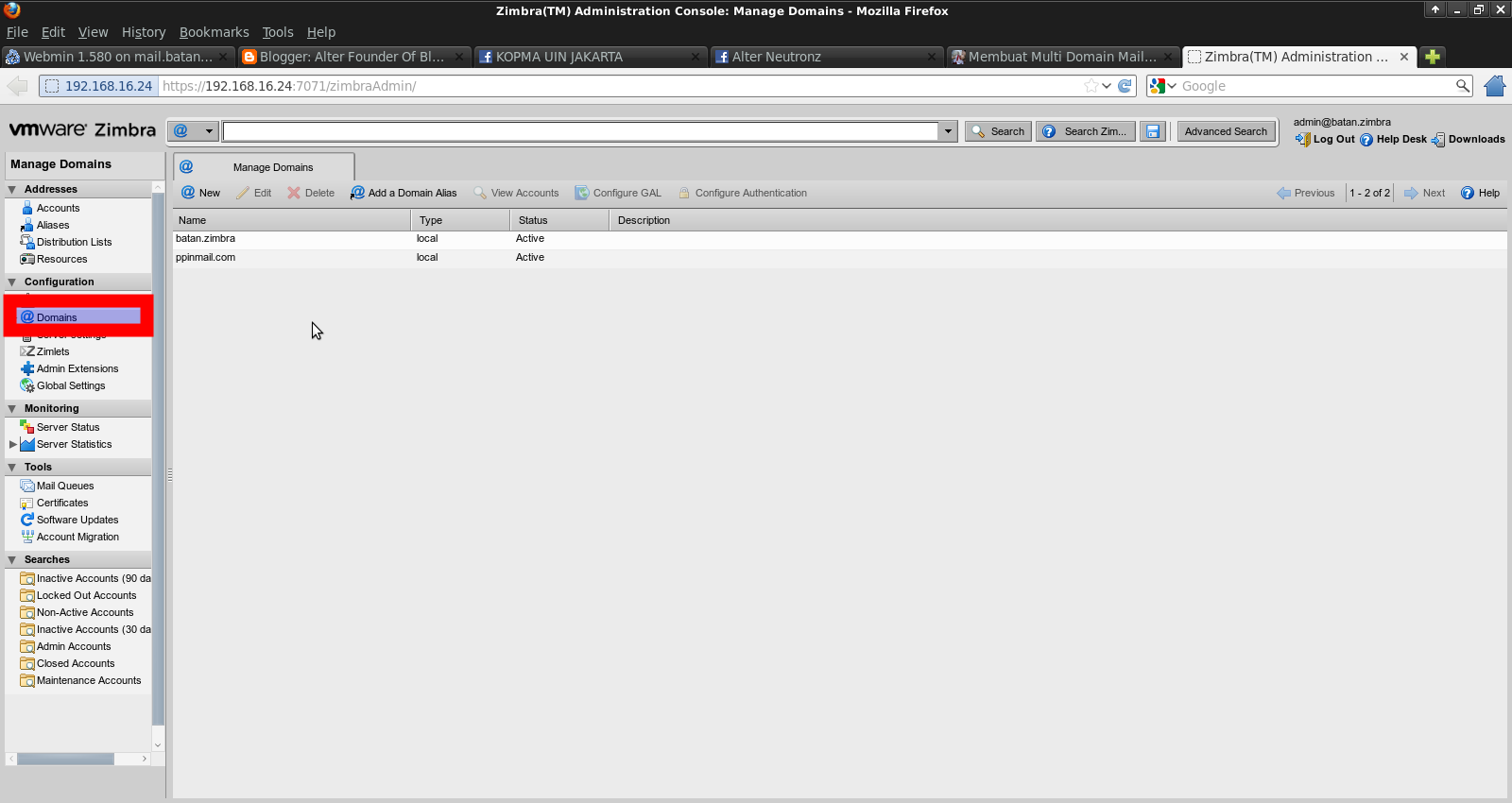Open the Google search engine dropdown
The height and width of the screenshot is (803, 1512).
[1163, 86]
